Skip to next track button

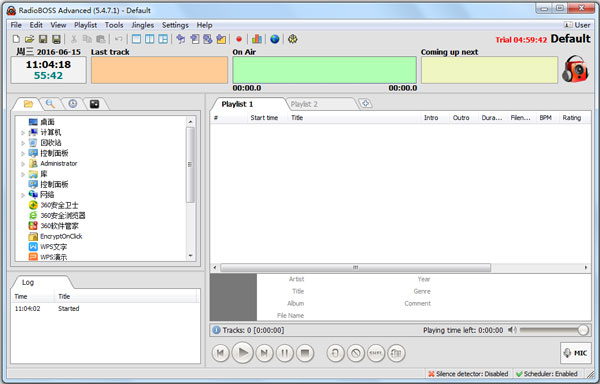pos(264,353)
